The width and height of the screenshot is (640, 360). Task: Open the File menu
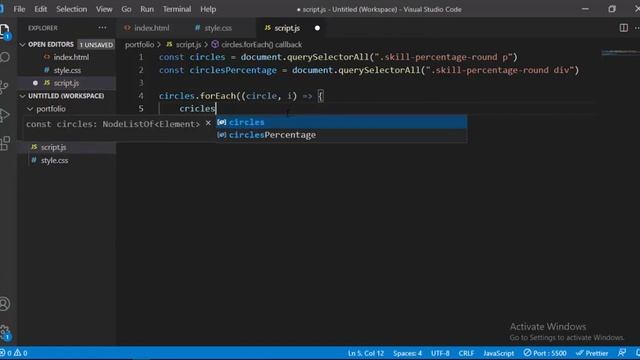point(19,9)
